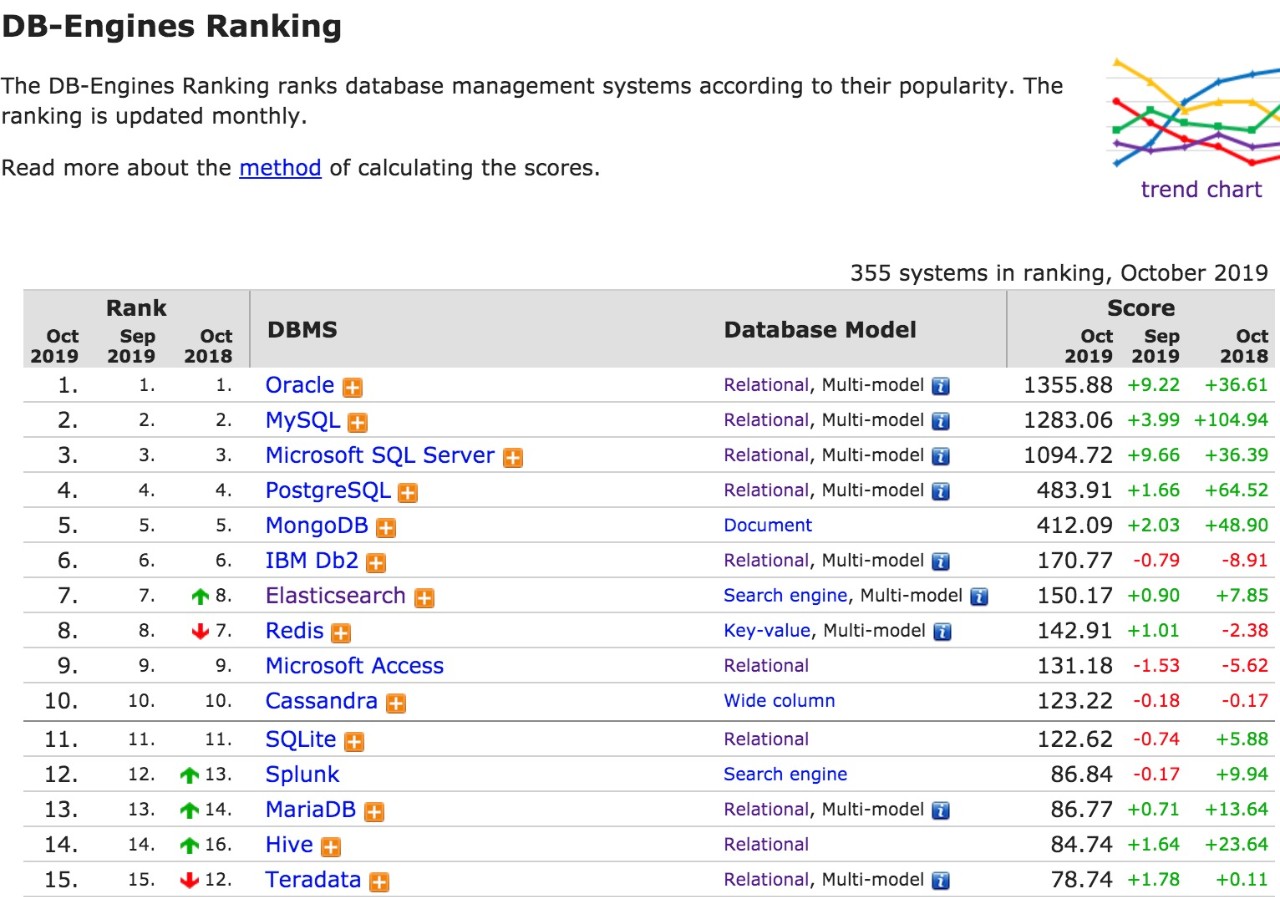Click Relational link in PostgreSQL row
1280x897 pixels.
(x=767, y=490)
